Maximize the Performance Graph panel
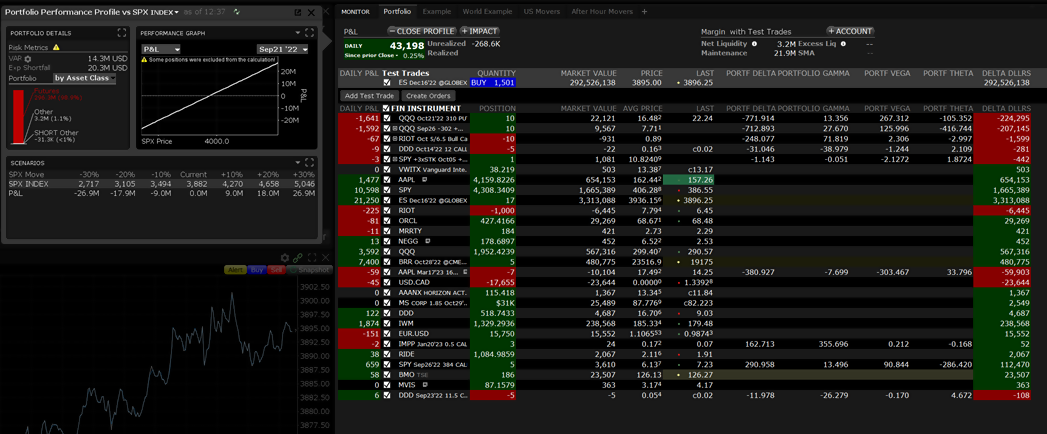 (310, 33)
